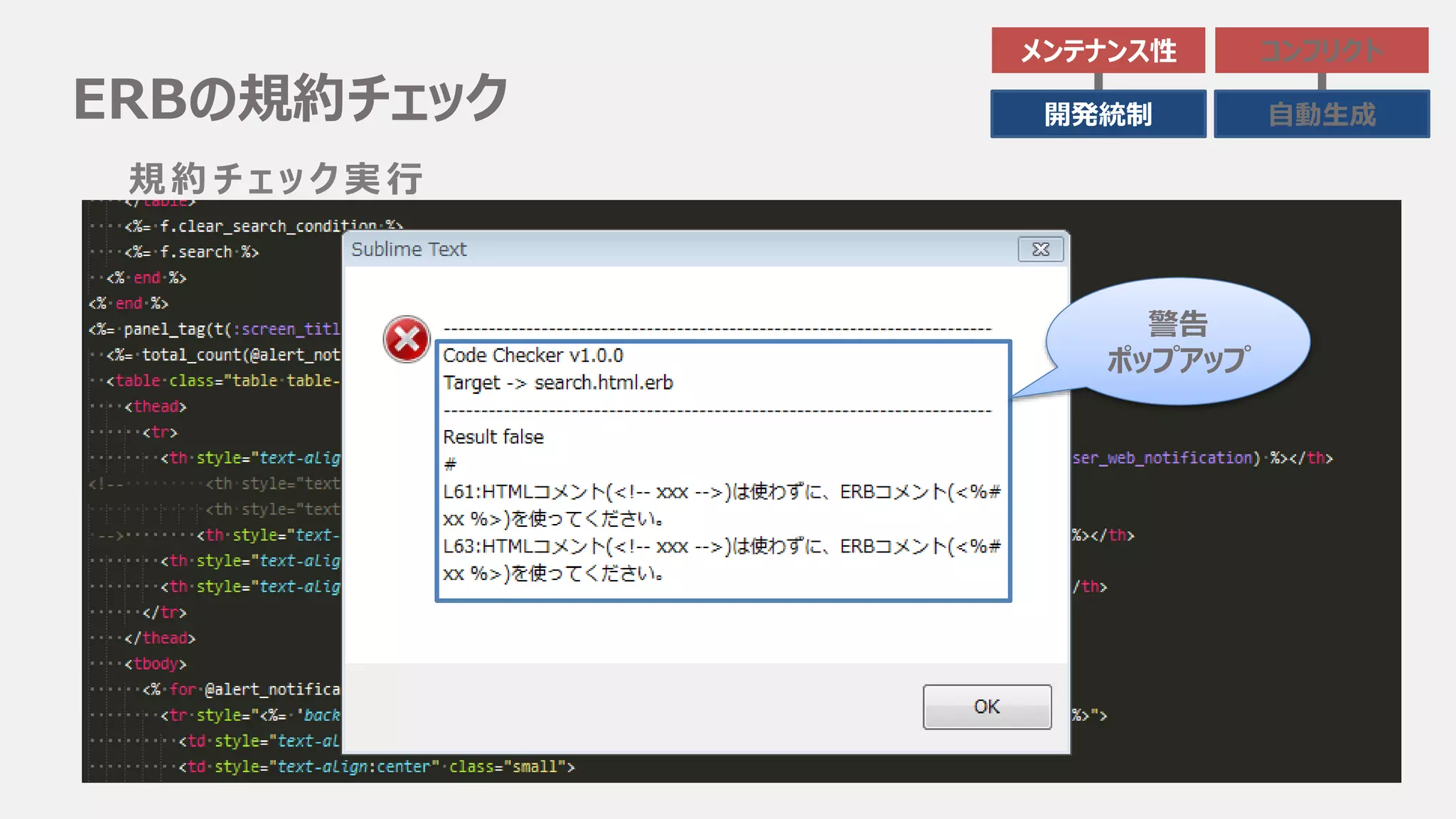
Task: Click the 警告ポップアップ callout bubble
Action: [x=1178, y=342]
